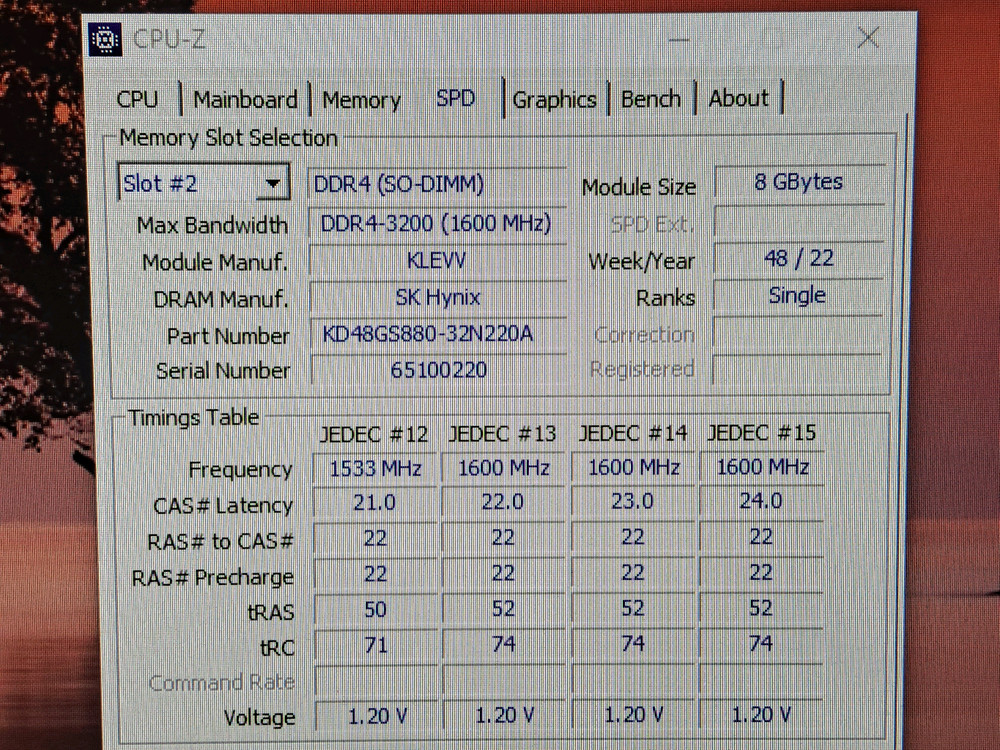1000x750 pixels.
Task: Switch to the Memory tab
Action: tap(360, 100)
